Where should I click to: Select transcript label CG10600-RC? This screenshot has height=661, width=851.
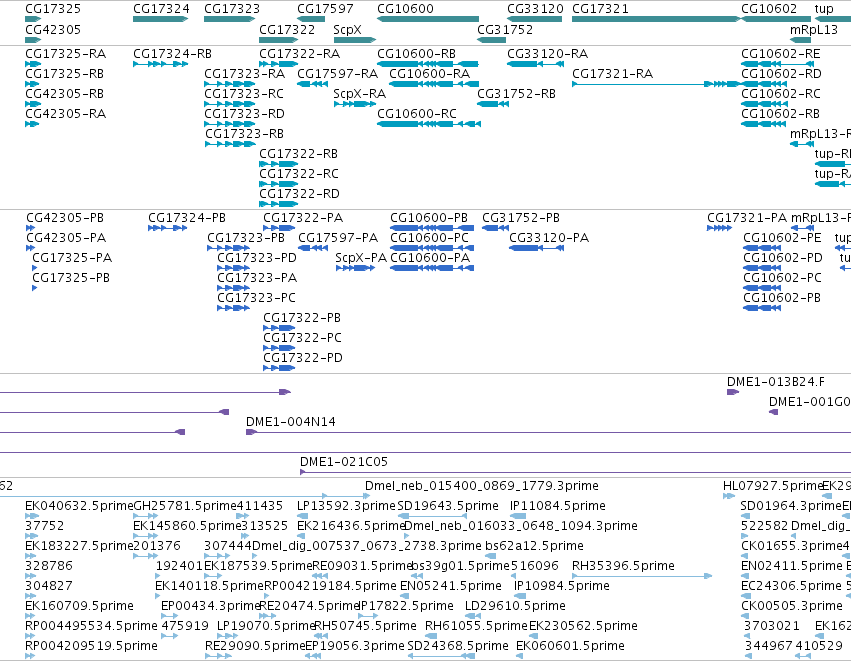[x=417, y=114]
